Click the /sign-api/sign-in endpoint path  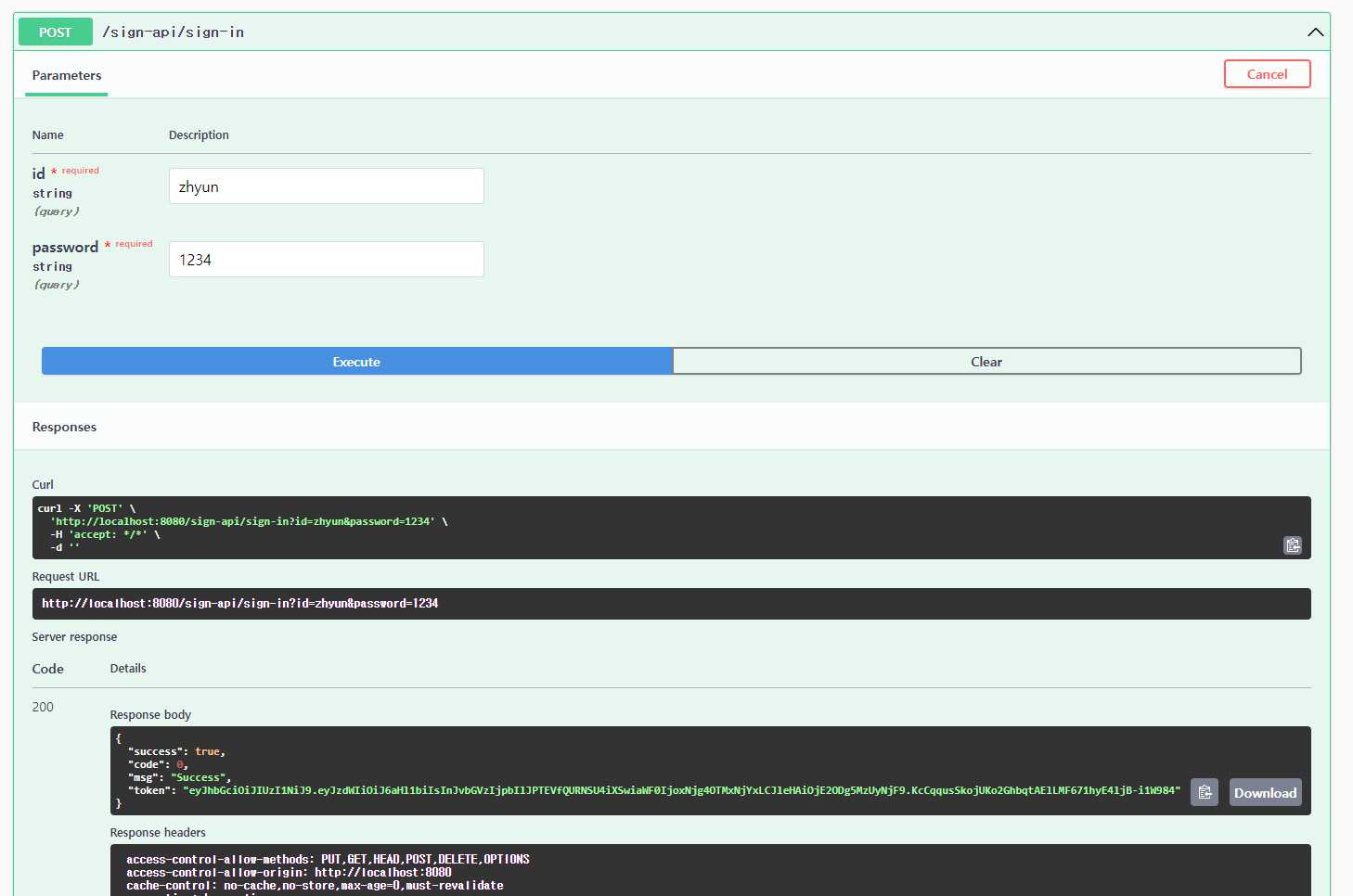click(x=174, y=32)
